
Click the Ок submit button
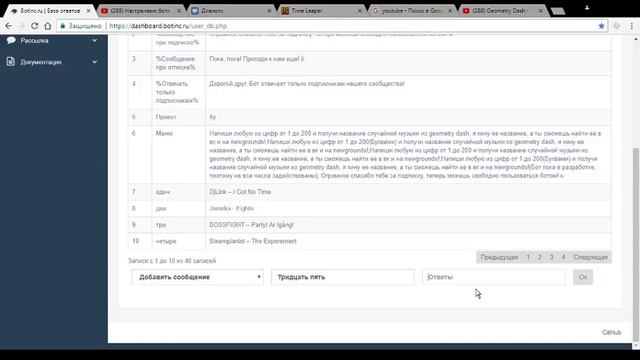[583, 277]
